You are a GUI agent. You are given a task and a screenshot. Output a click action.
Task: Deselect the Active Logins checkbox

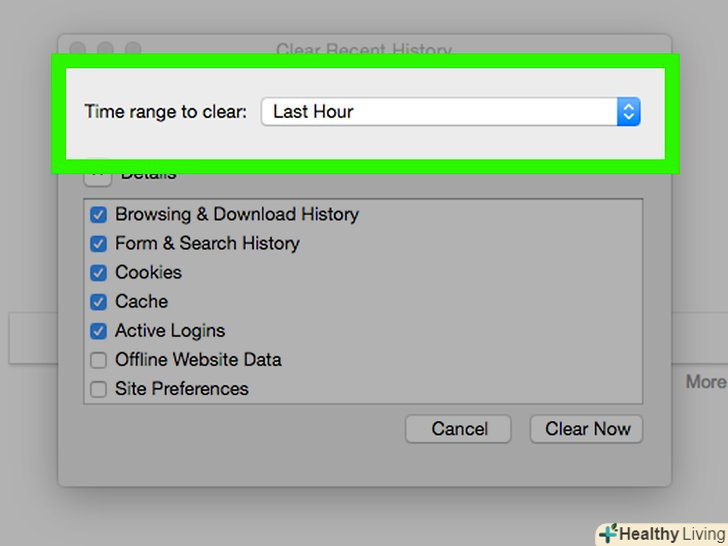(98, 330)
